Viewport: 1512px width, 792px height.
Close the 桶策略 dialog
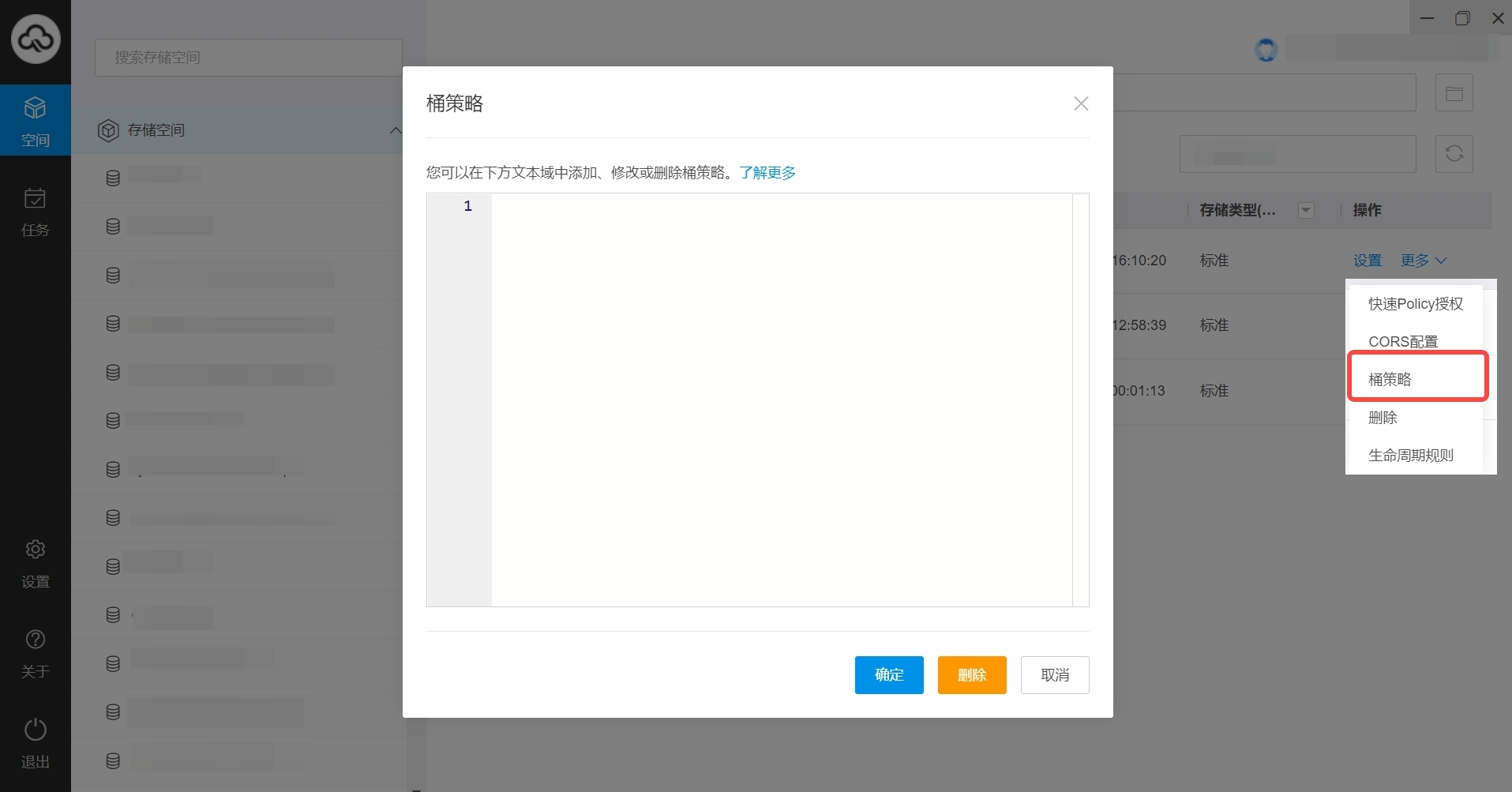tap(1081, 103)
